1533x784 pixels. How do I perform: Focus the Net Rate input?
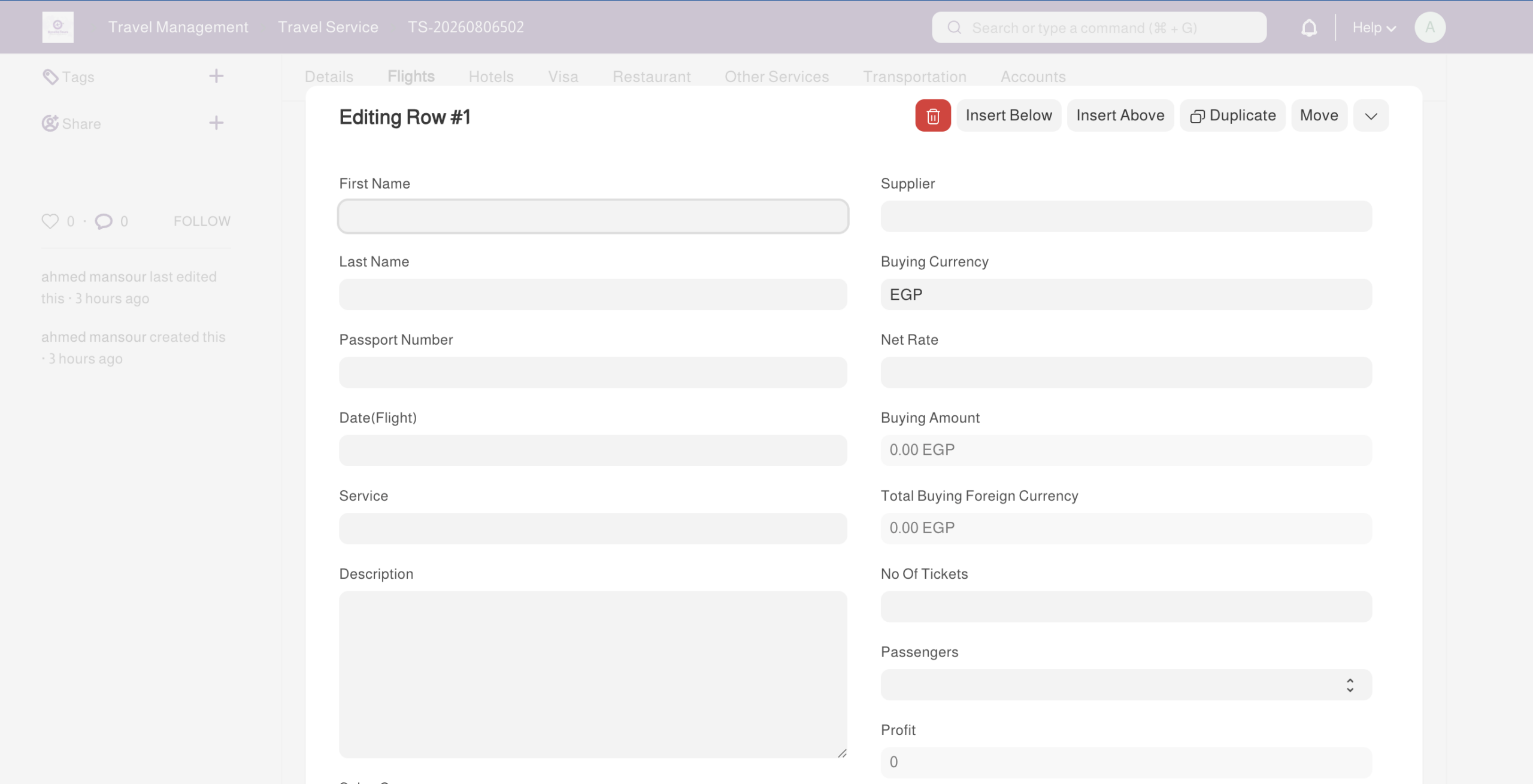pyautogui.click(x=1126, y=372)
